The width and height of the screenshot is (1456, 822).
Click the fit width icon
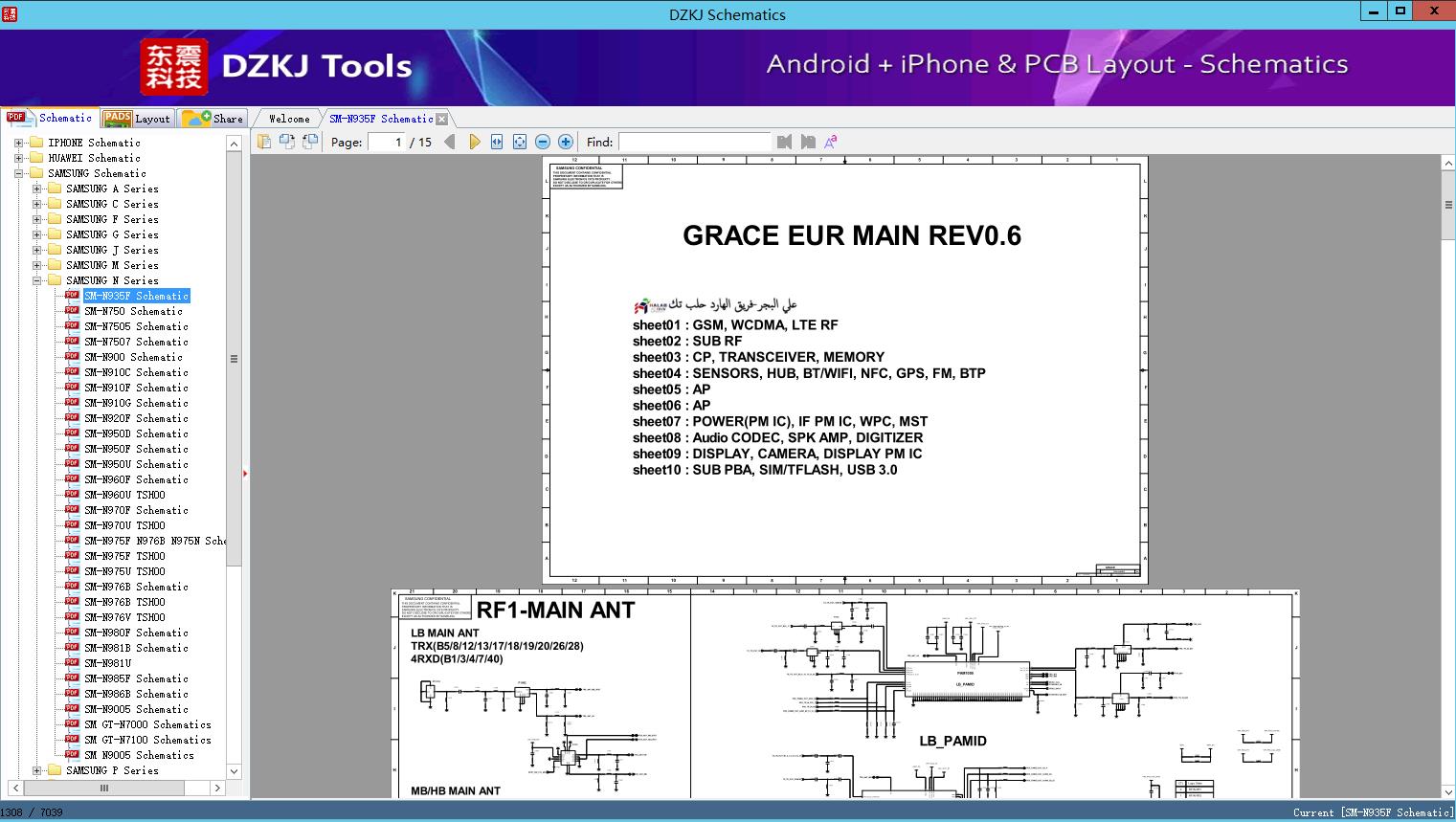[x=497, y=142]
